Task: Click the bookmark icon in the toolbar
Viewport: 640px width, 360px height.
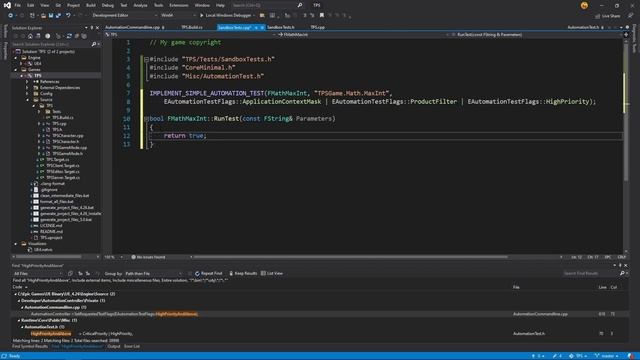Action: [322, 16]
